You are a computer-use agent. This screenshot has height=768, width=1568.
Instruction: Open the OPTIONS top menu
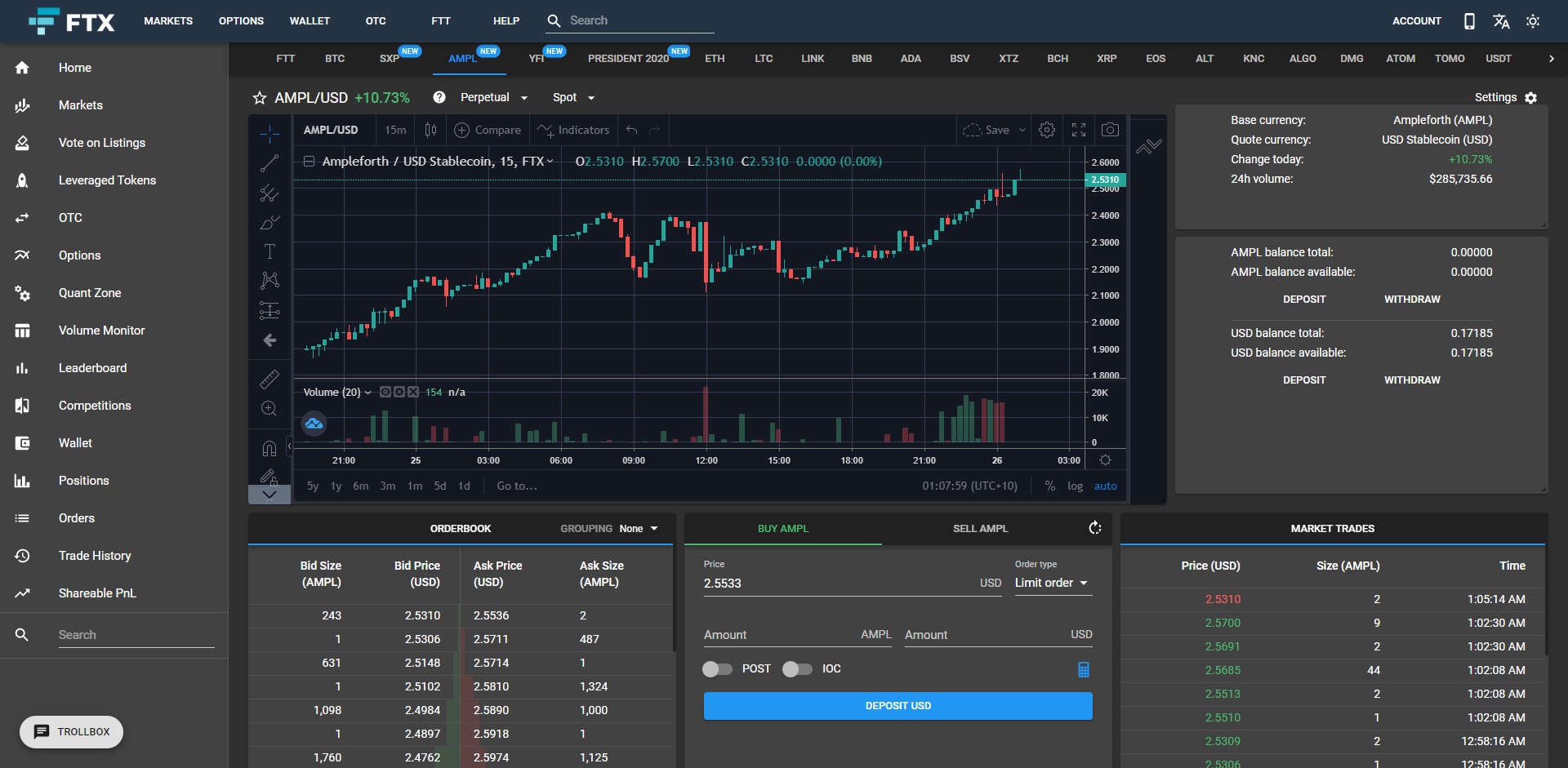pos(241,21)
